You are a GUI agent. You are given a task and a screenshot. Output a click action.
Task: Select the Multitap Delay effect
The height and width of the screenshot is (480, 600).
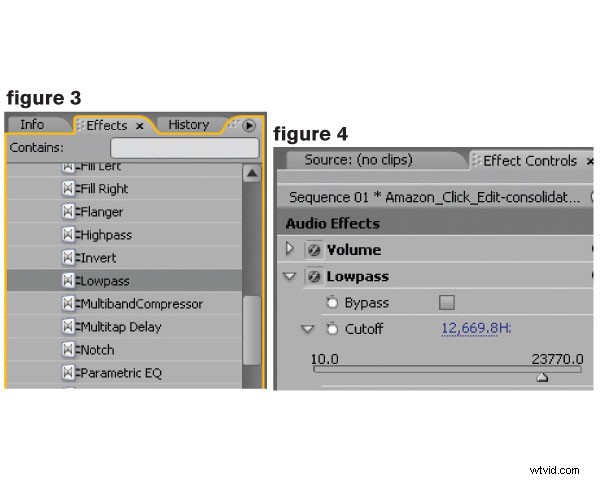124,327
